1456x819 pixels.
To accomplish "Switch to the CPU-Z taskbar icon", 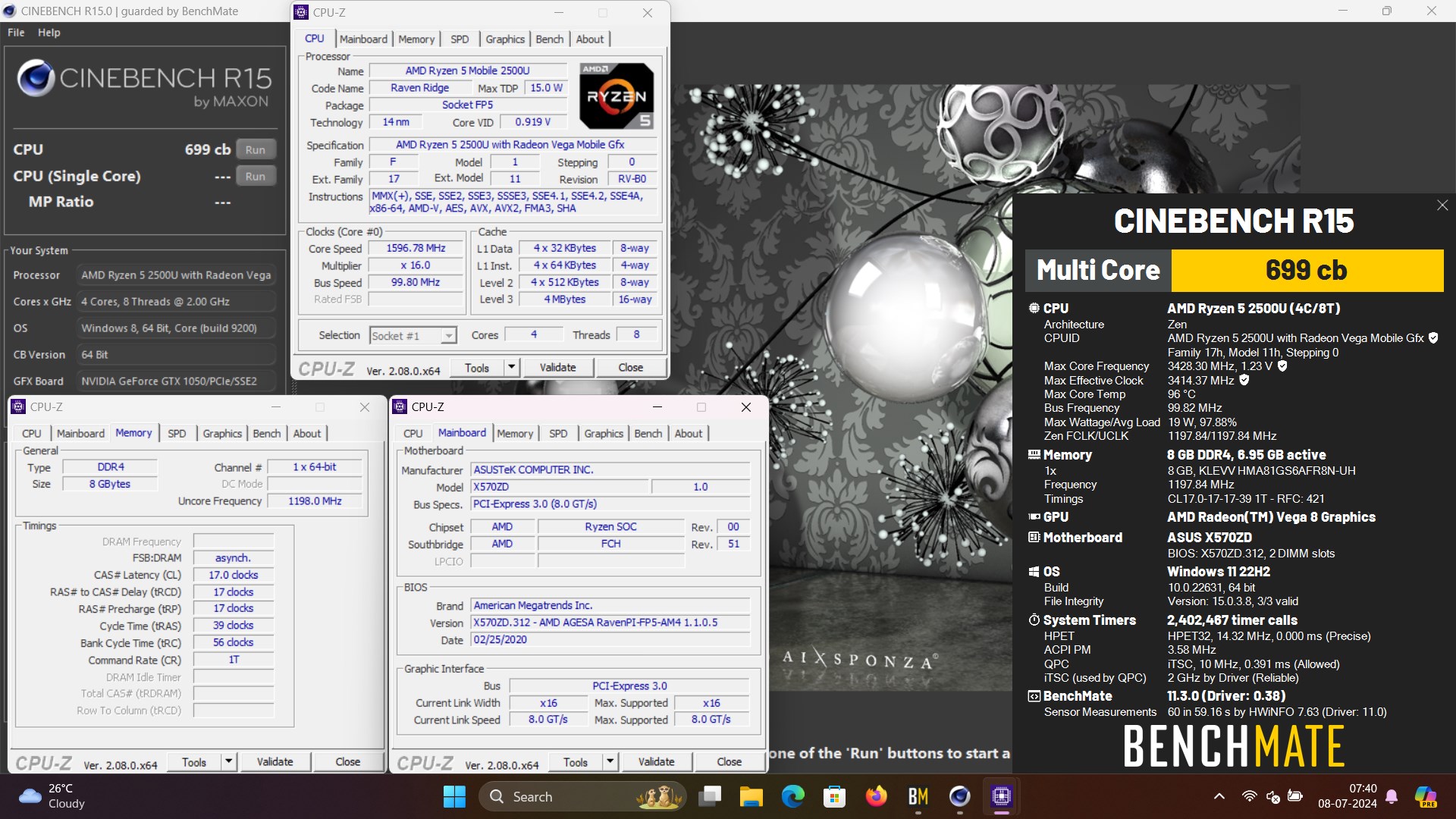I will tap(1001, 796).
